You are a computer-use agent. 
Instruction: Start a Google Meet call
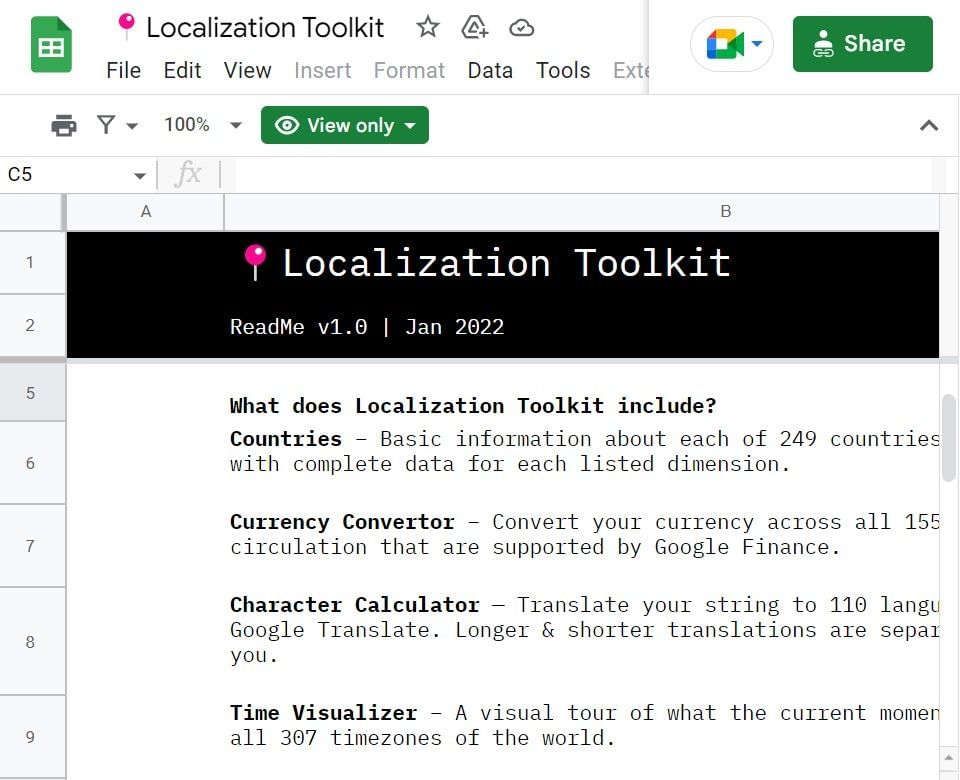click(724, 44)
